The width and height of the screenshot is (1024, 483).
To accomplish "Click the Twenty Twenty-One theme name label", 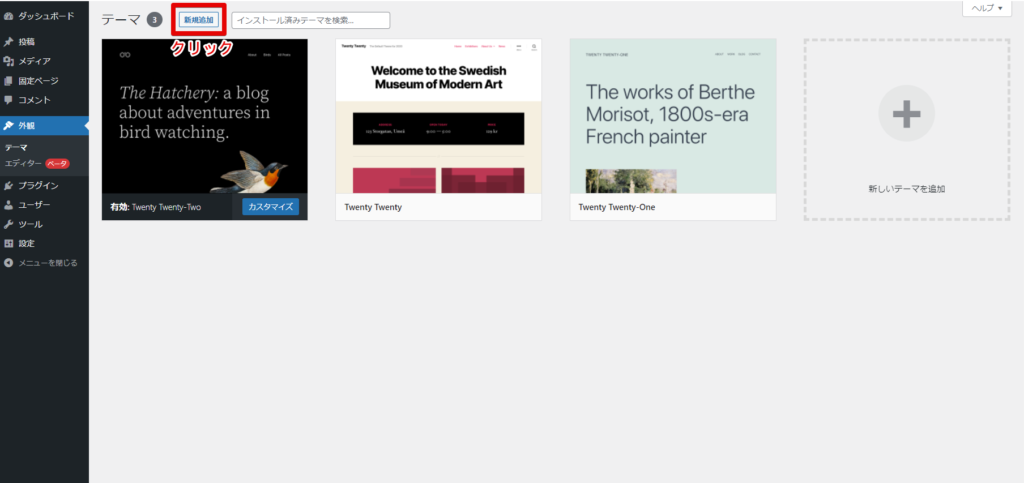I will click(x=616, y=208).
